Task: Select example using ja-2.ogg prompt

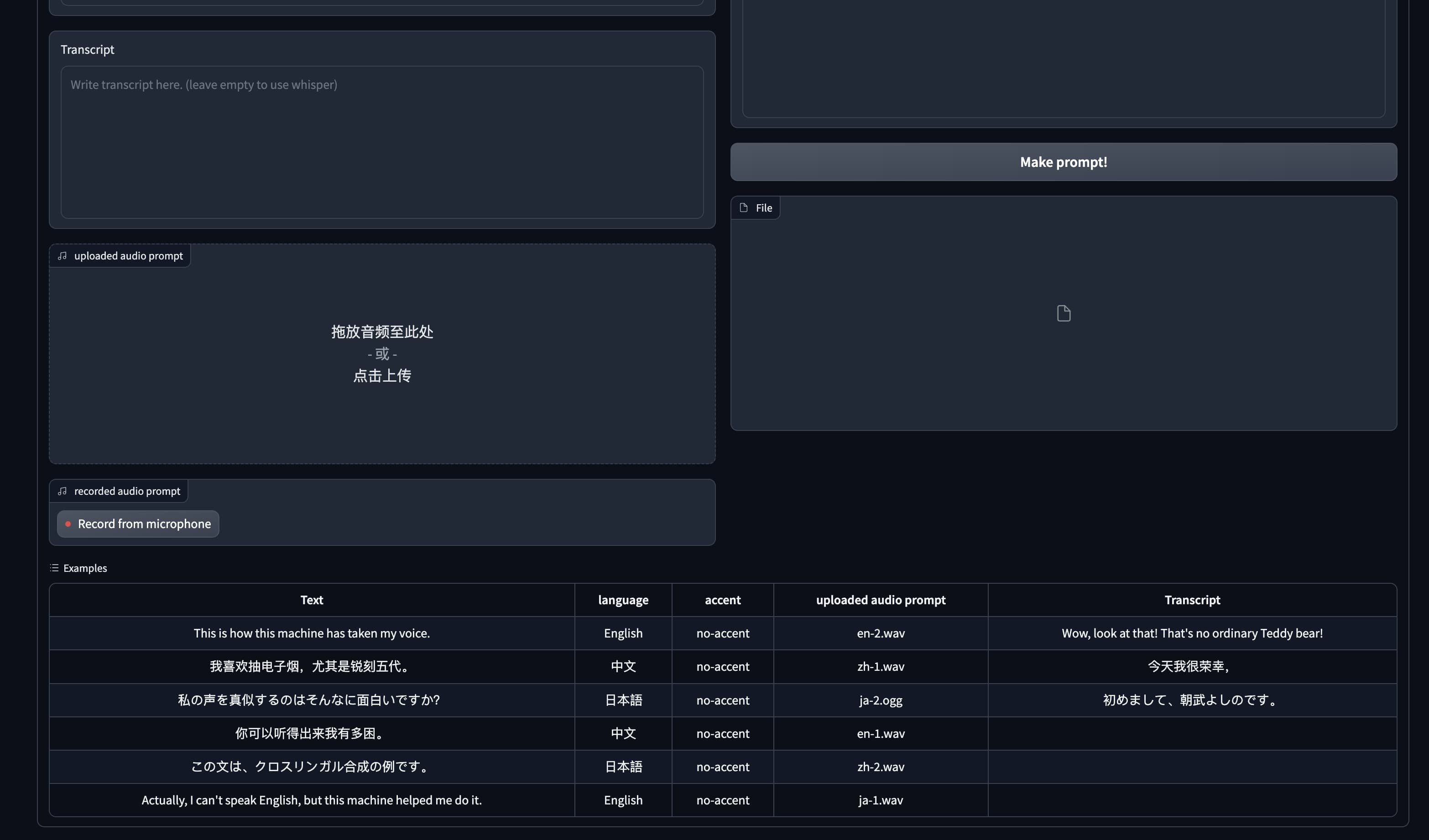Action: coord(880,700)
